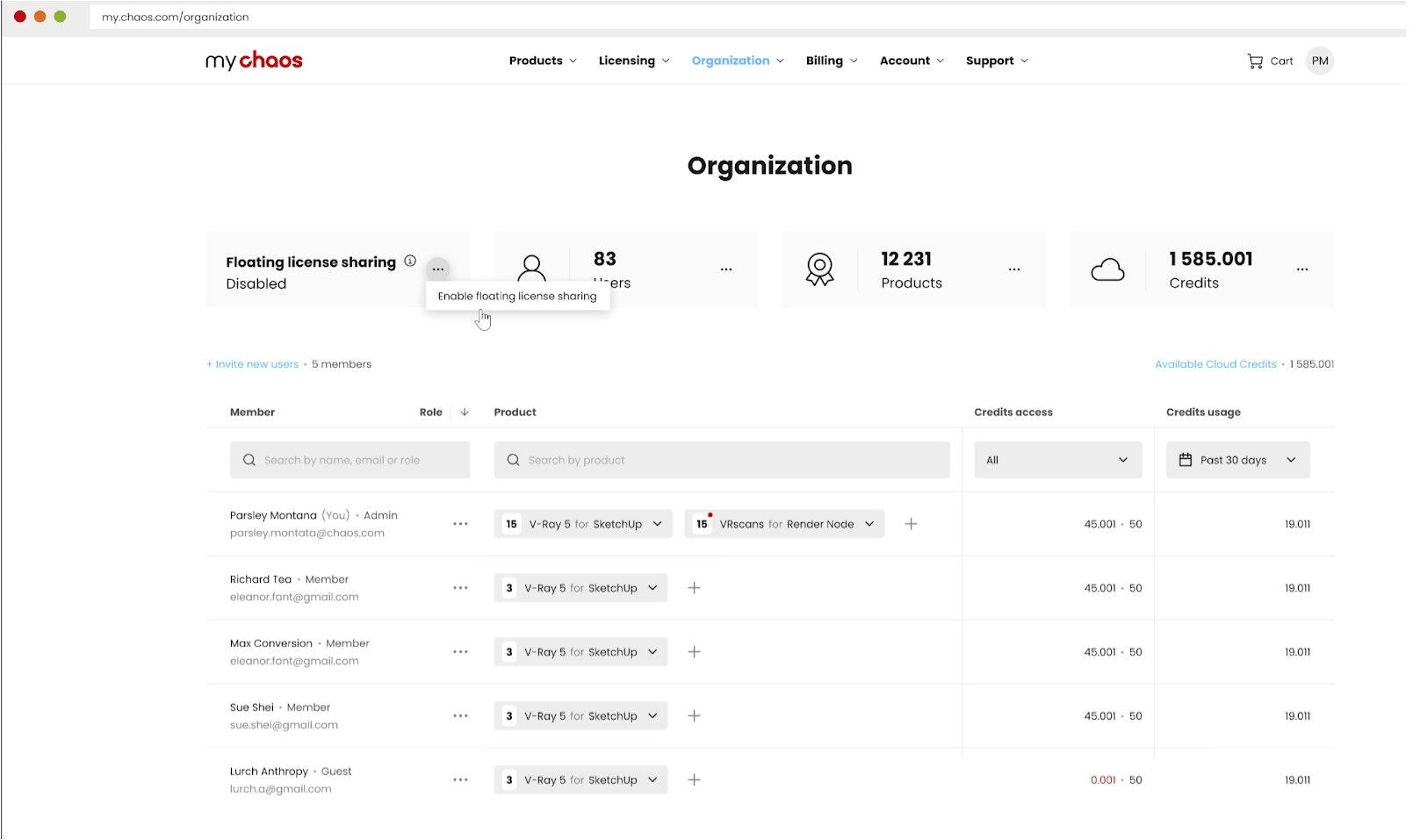Screen dimensions: 1420x840
Task: Open the Account menu
Action: [912, 61]
